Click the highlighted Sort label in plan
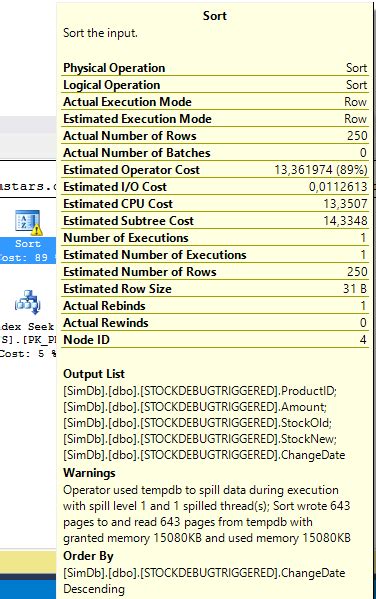376x599 pixels. point(28,243)
